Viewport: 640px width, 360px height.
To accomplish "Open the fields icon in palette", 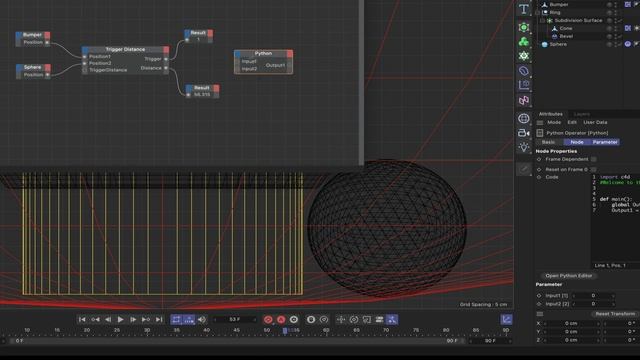I will (x=524, y=85).
